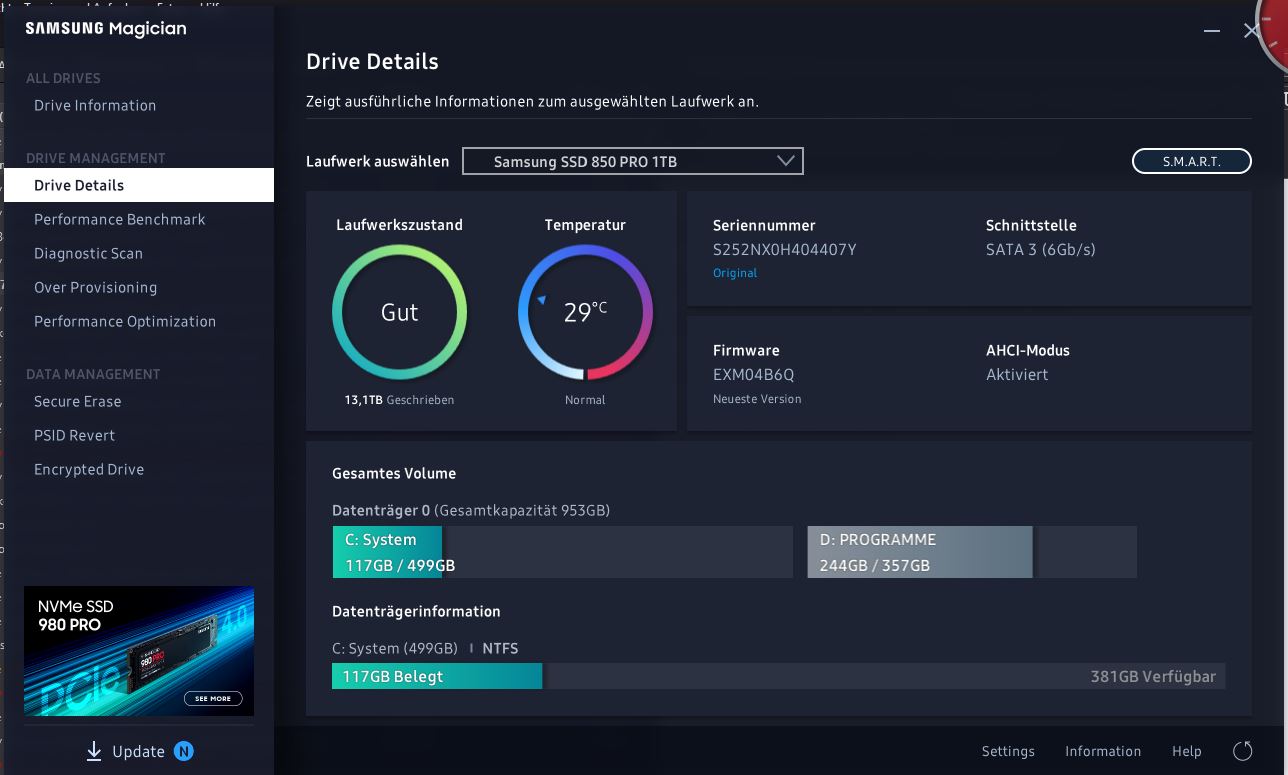Click the 117GB Belegt usage bar
The width and height of the screenshot is (1288, 775).
(x=437, y=676)
